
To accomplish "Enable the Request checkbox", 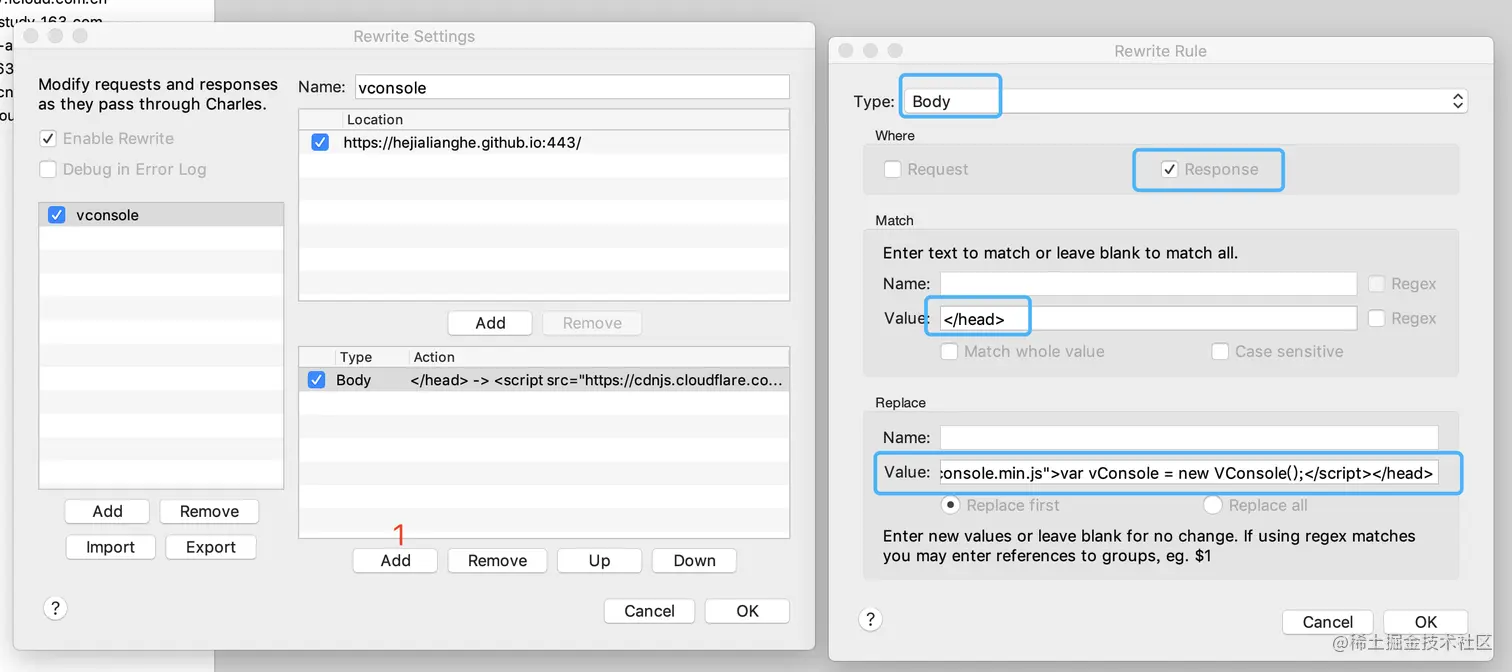I will (x=892, y=169).
